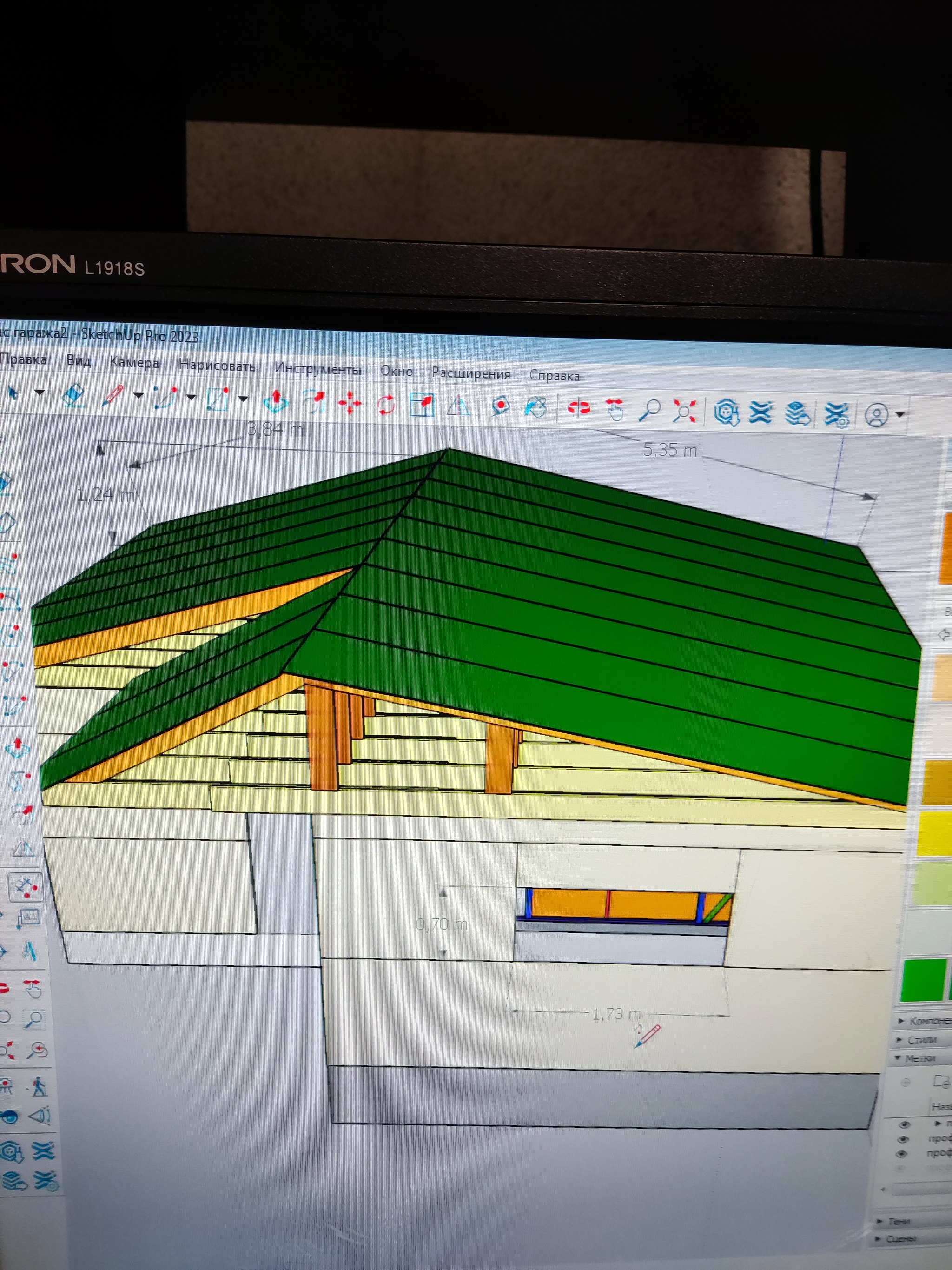The height and width of the screenshot is (1270, 952).
Task: Open the Камера menu
Action: [134, 363]
